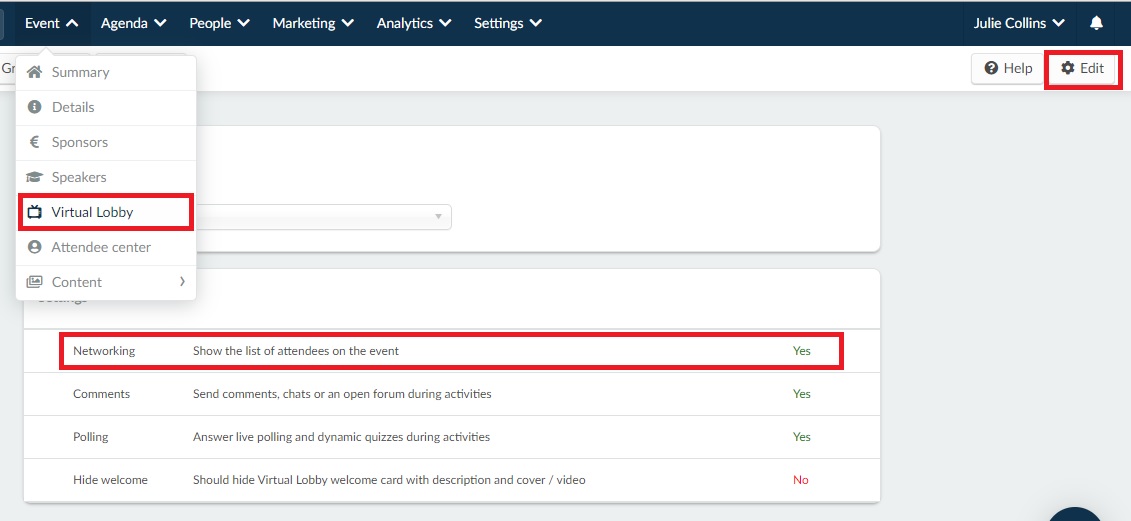Click the Speakers graduation cap icon
The image size is (1131, 521).
pyautogui.click(x=34, y=177)
